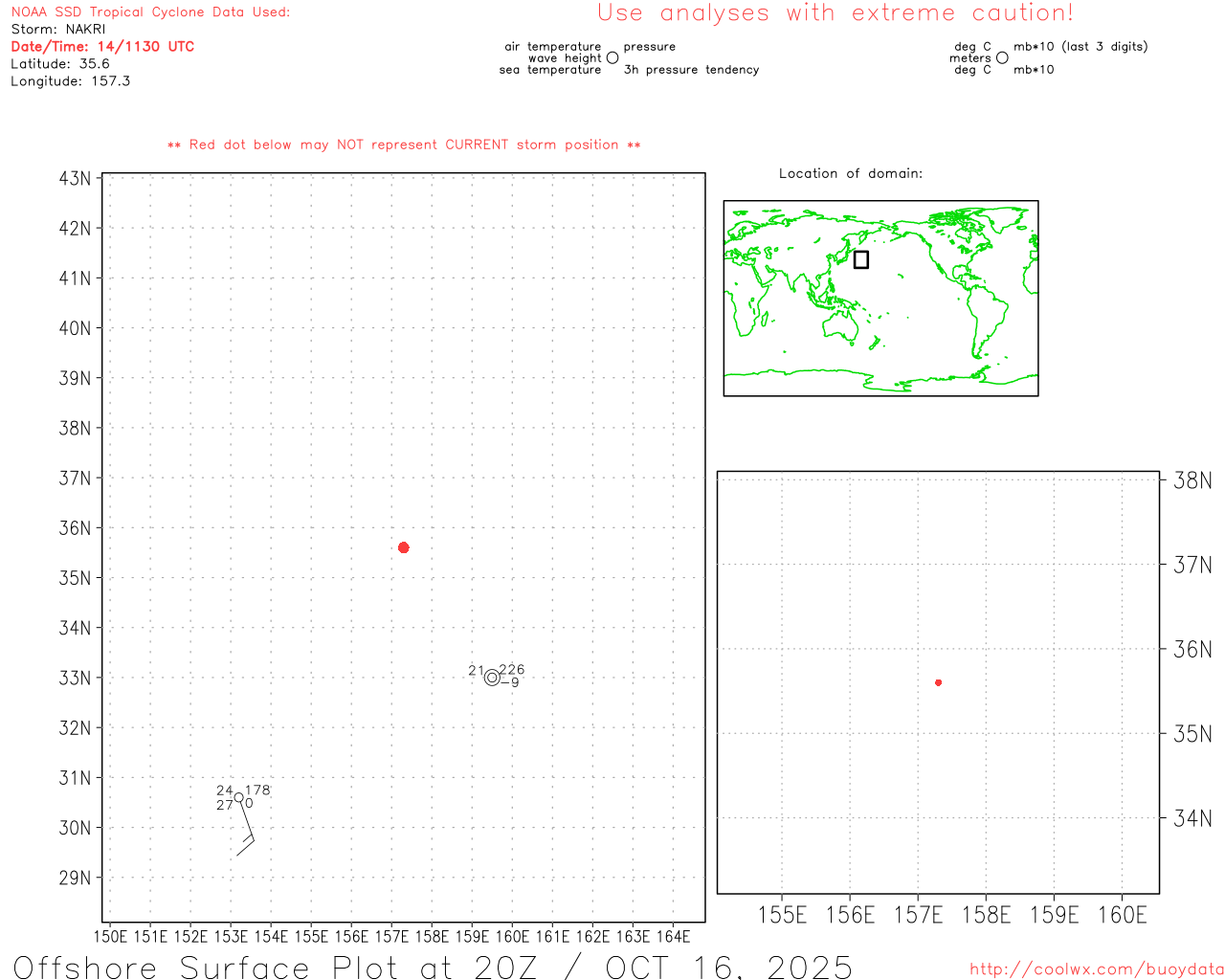Click the buoy station marker near 30.5N 153E
1225x980 pixels.
click(238, 797)
